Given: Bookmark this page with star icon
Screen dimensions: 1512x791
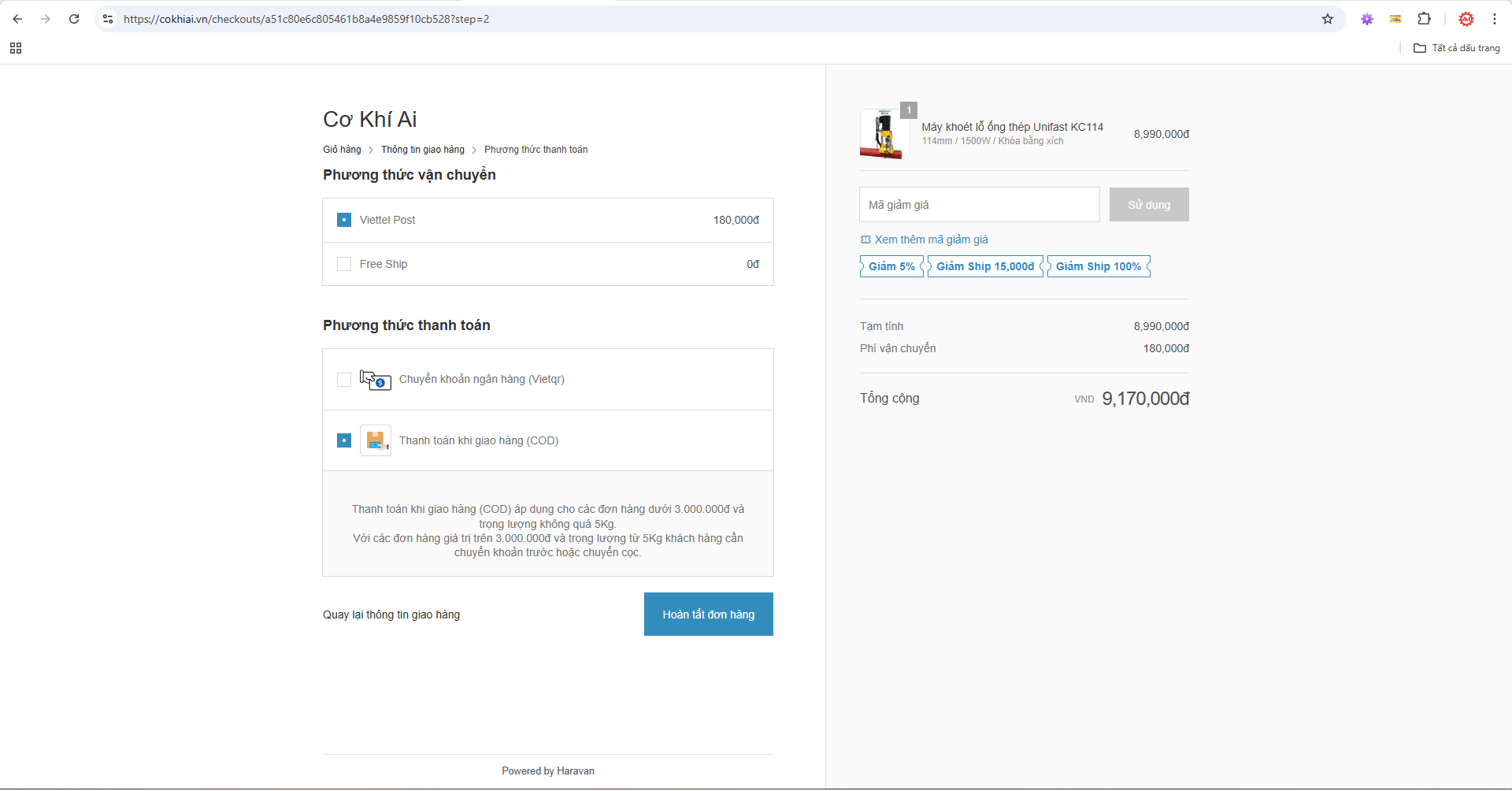Looking at the screenshot, I should (1328, 19).
